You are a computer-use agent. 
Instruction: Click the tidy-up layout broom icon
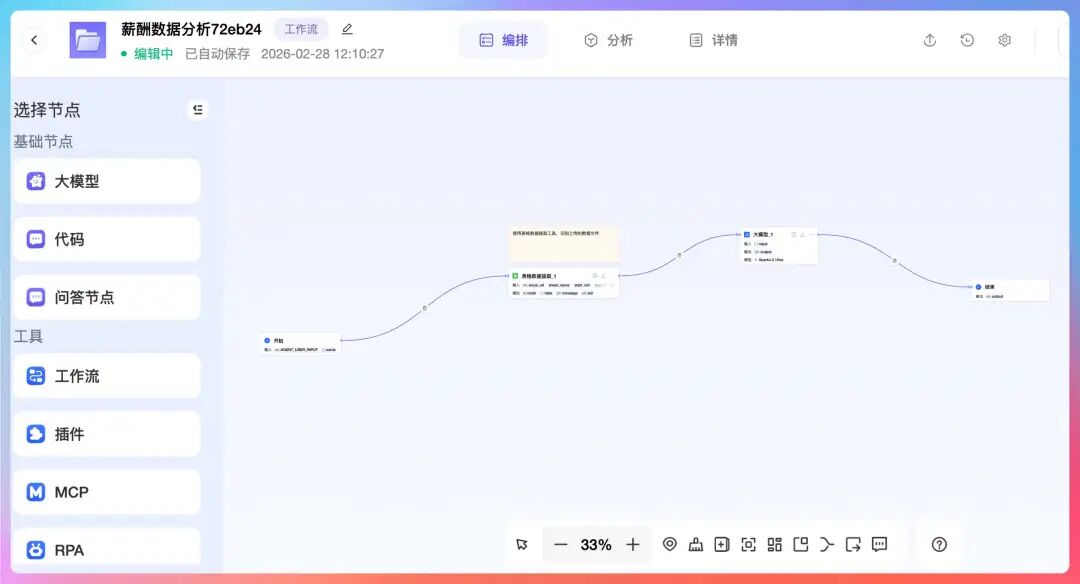(696, 544)
